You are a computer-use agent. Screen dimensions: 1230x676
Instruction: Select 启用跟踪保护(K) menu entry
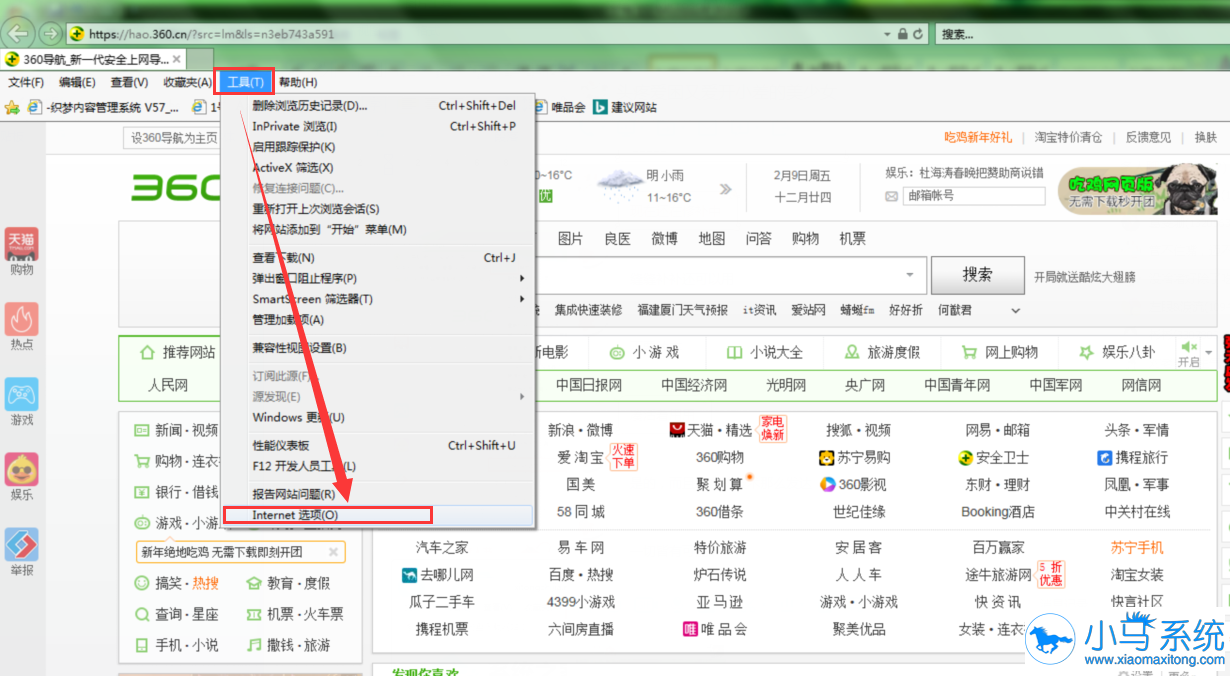pos(378,147)
